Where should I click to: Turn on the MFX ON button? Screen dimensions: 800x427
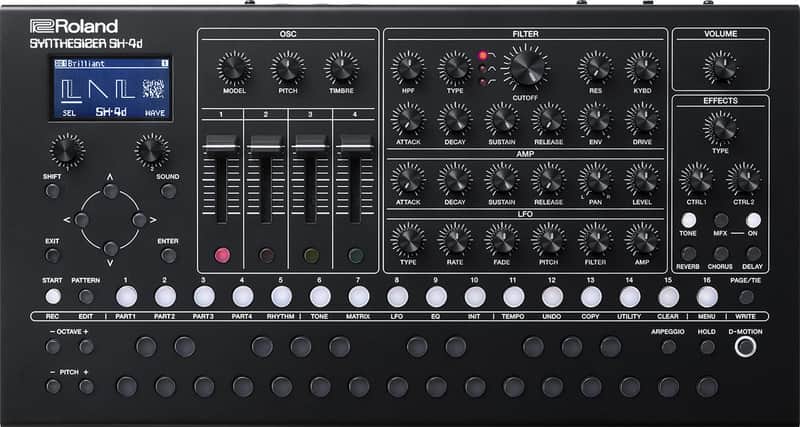(753, 220)
